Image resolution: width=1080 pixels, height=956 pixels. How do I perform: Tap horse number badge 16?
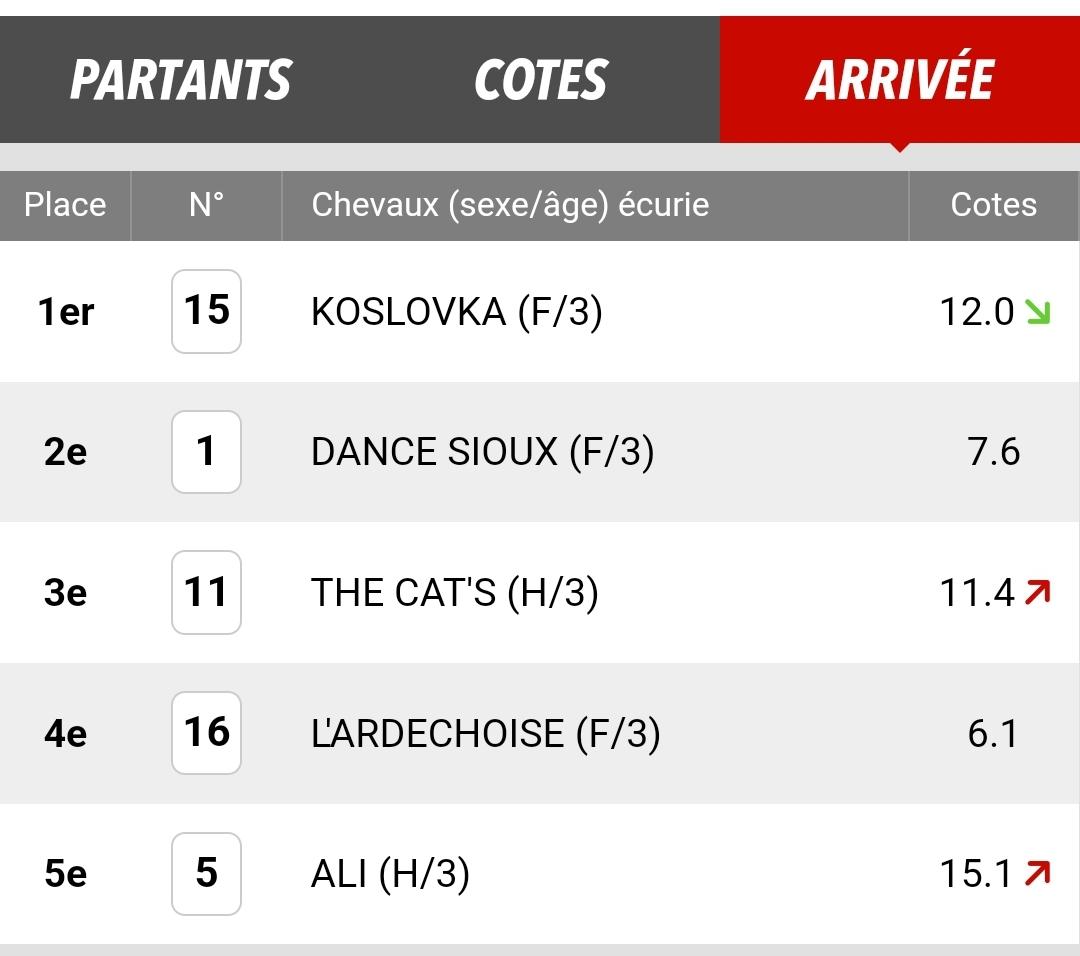click(207, 733)
